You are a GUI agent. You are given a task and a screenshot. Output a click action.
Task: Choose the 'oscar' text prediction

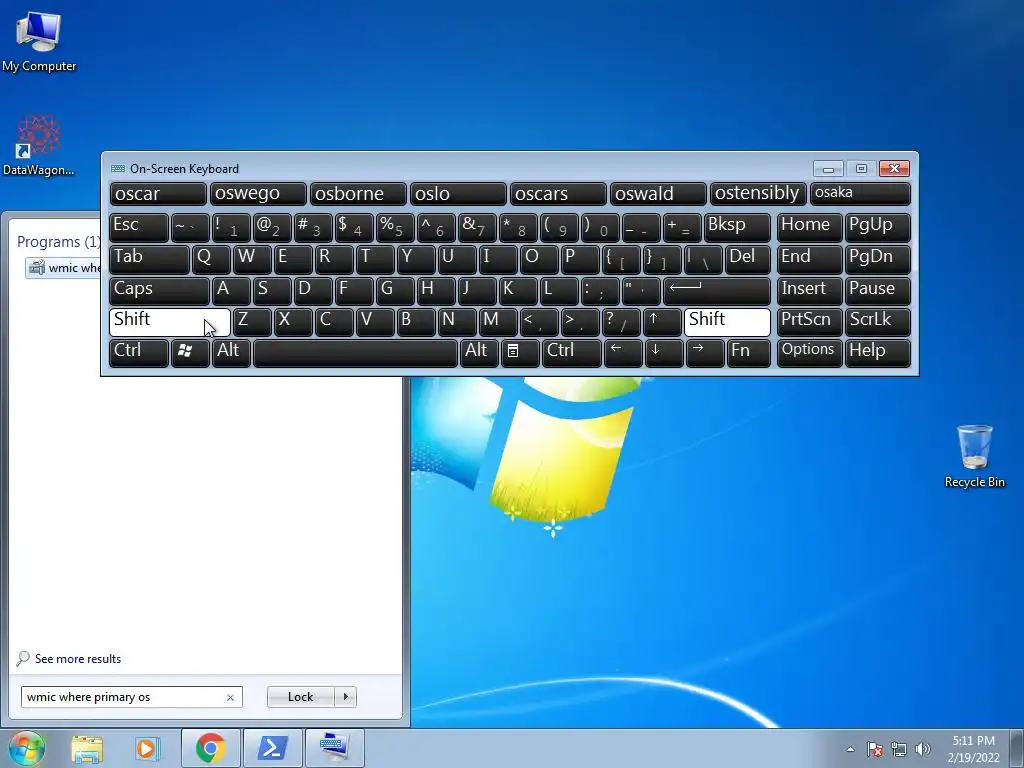click(157, 193)
